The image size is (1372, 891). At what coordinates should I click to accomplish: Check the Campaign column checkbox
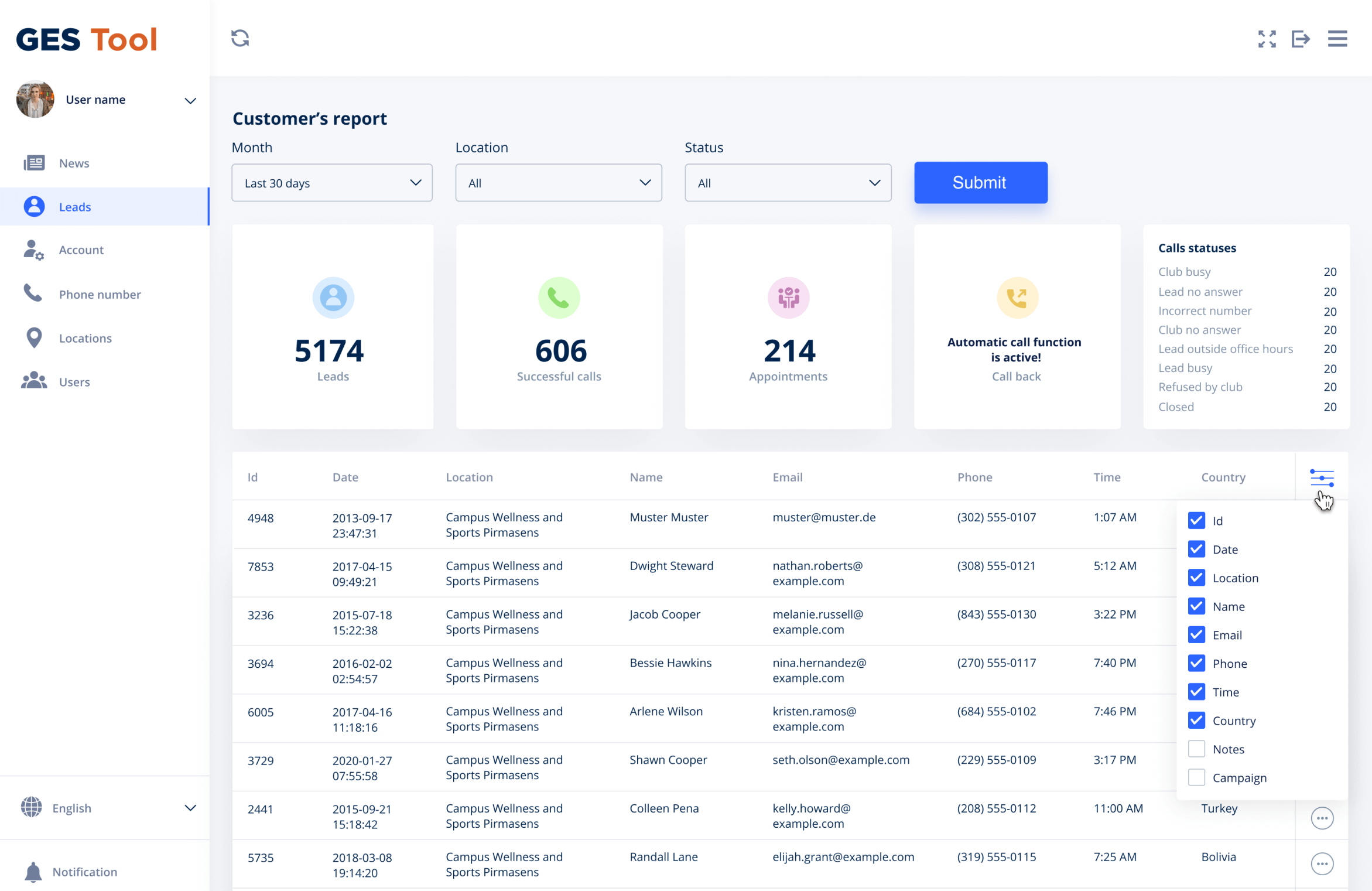point(1196,777)
